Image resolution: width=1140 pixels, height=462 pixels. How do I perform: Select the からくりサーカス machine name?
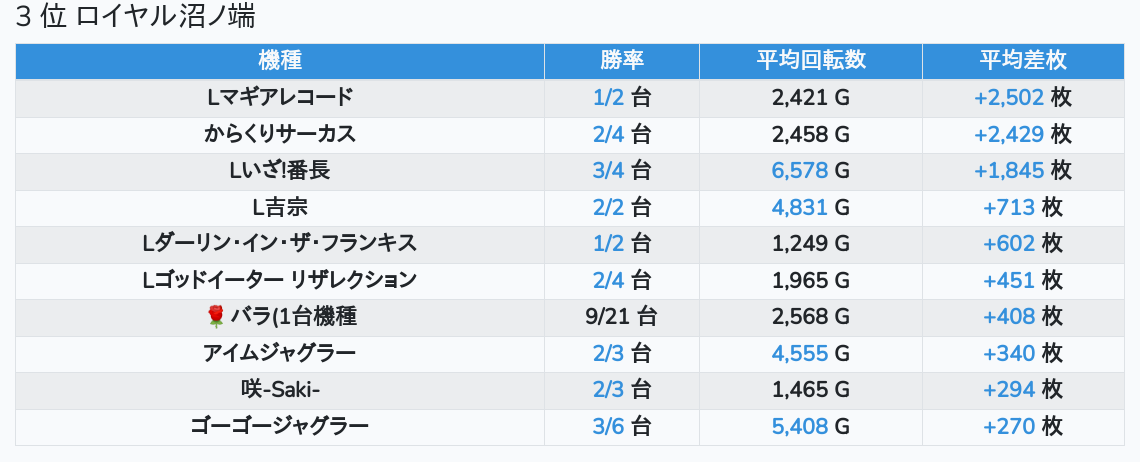click(280, 134)
